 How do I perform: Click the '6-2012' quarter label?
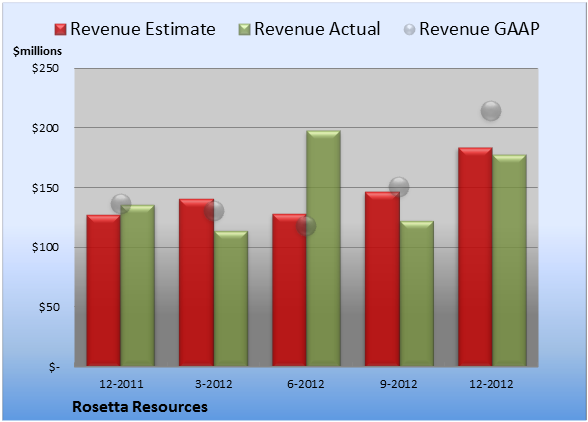[306, 384]
